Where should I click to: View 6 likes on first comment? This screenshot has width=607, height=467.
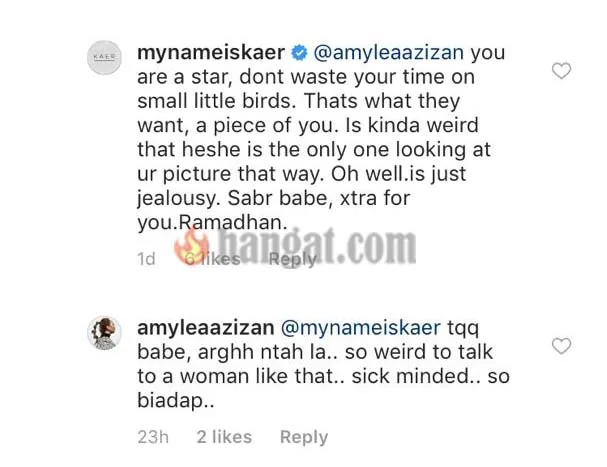[211, 259]
